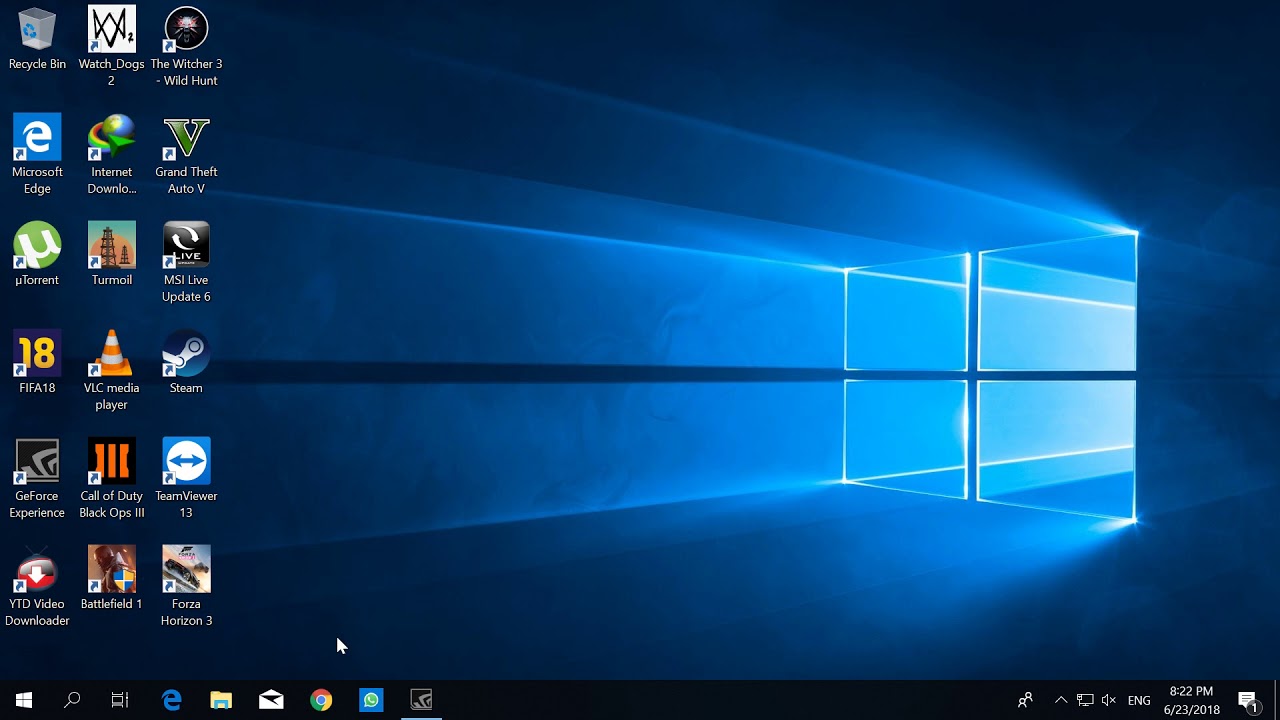Expand the hidden system tray icons
This screenshot has width=1280, height=720.
pyautogui.click(x=1061, y=700)
